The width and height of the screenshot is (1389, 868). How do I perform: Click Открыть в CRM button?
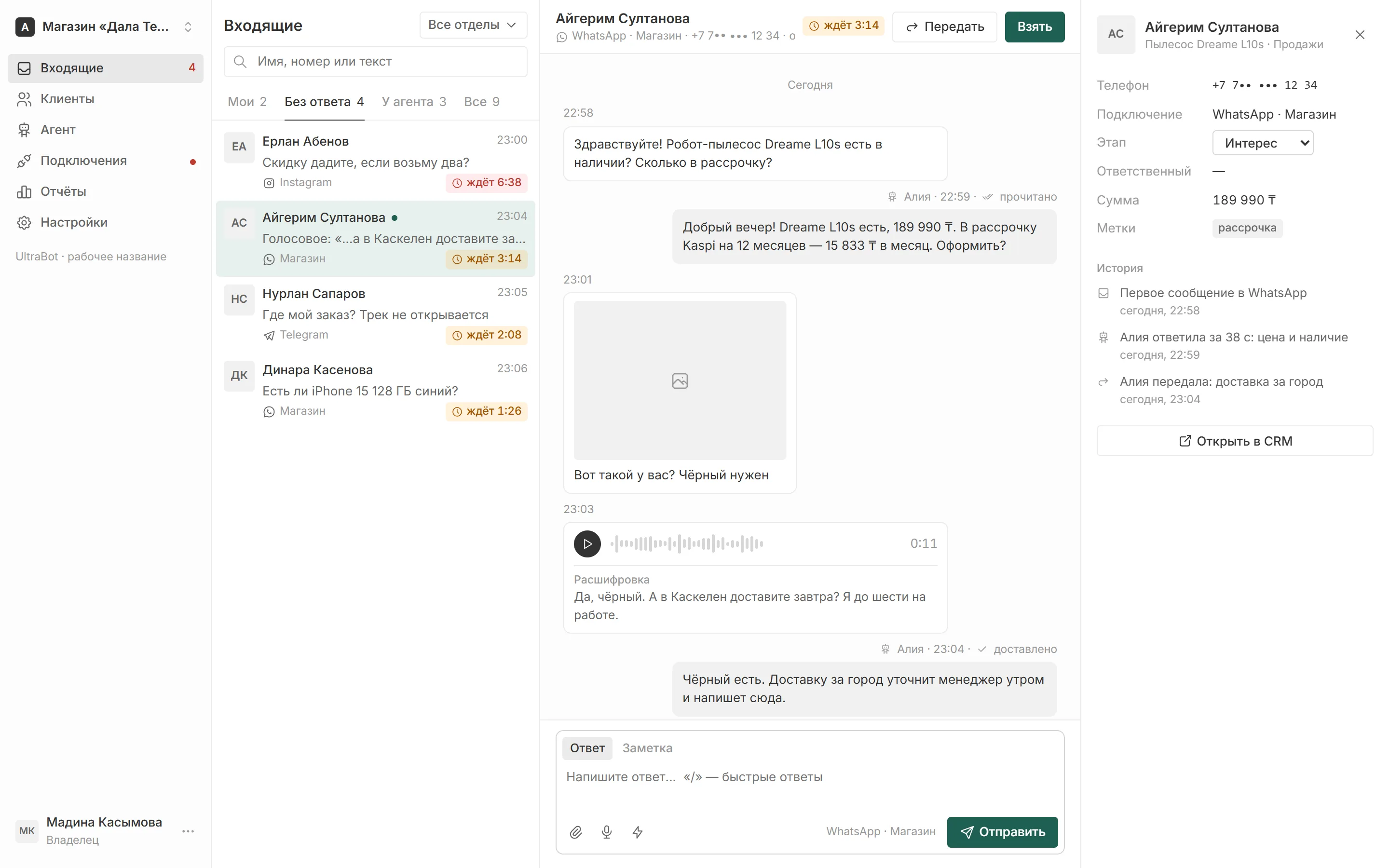point(1235,441)
